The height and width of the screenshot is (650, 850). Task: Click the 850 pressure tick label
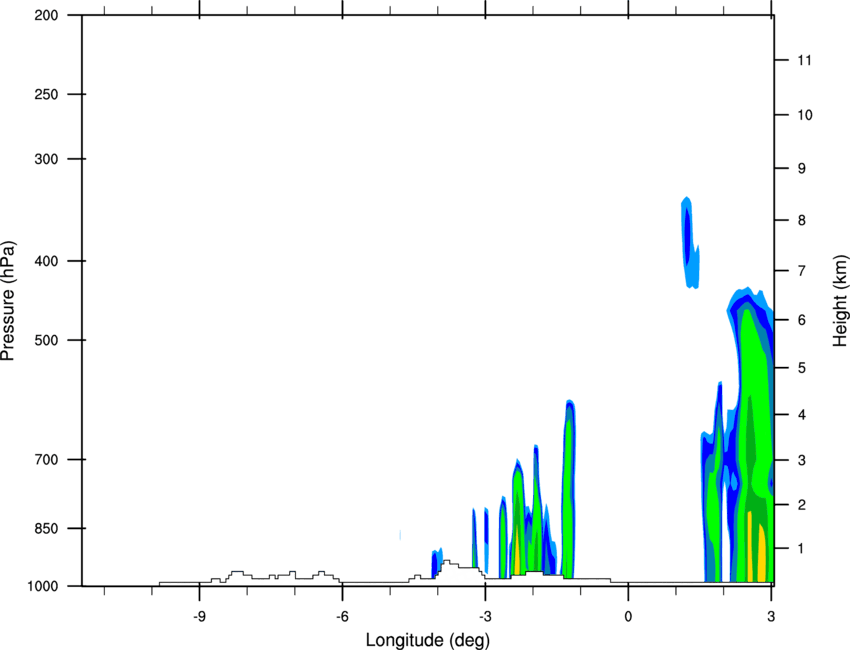point(46,527)
